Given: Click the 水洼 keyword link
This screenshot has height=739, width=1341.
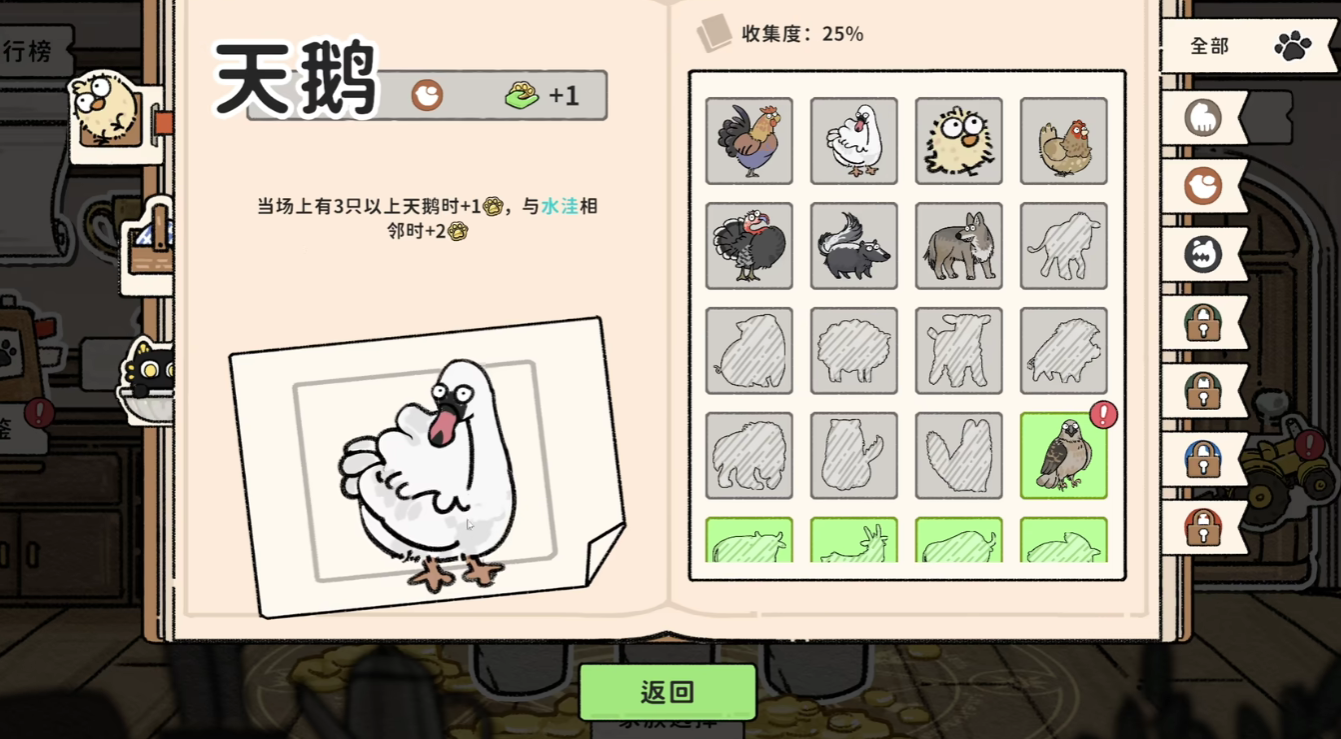Looking at the screenshot, I should point(560,206).
